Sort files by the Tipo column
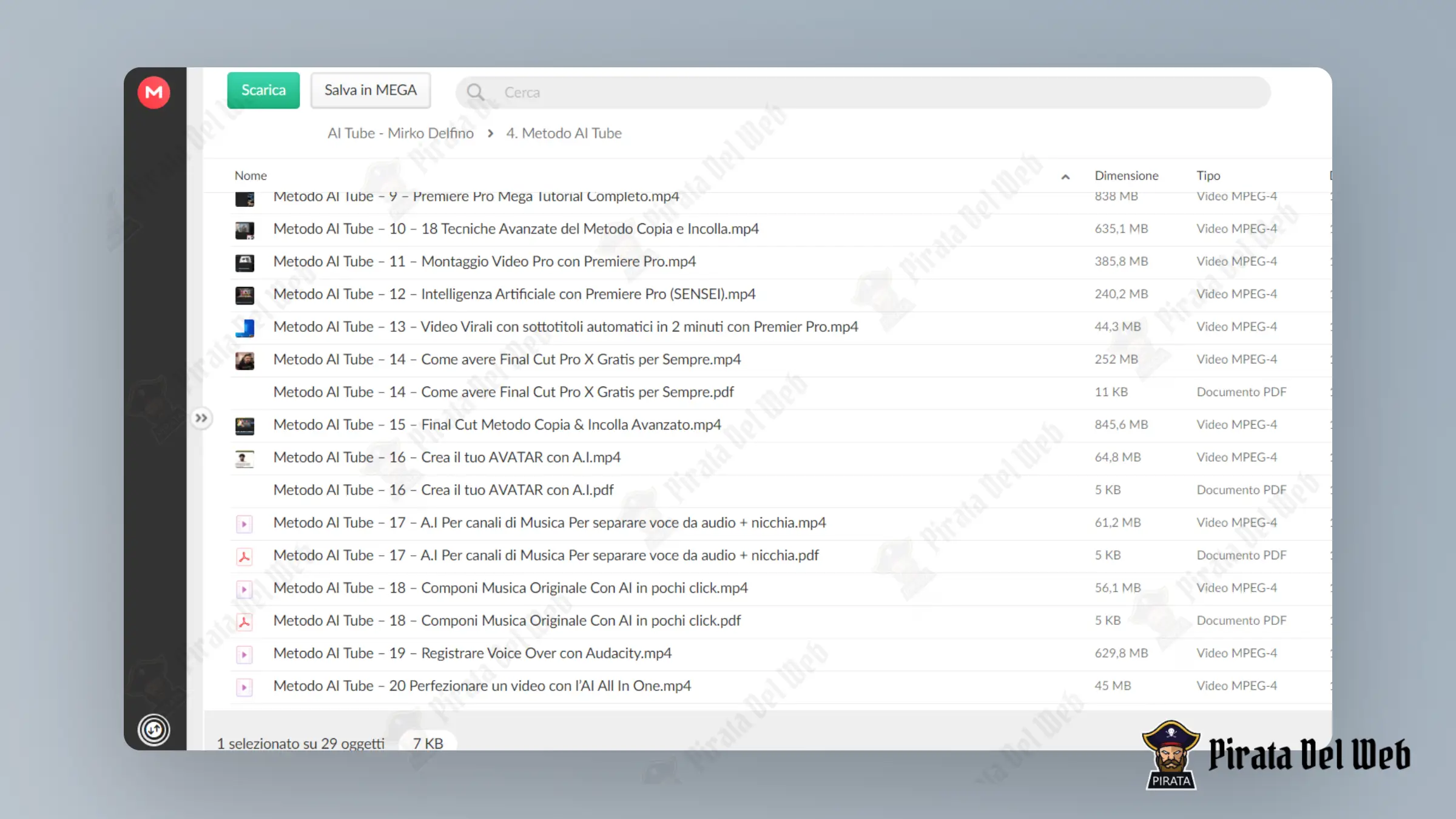 [1208, 175]
